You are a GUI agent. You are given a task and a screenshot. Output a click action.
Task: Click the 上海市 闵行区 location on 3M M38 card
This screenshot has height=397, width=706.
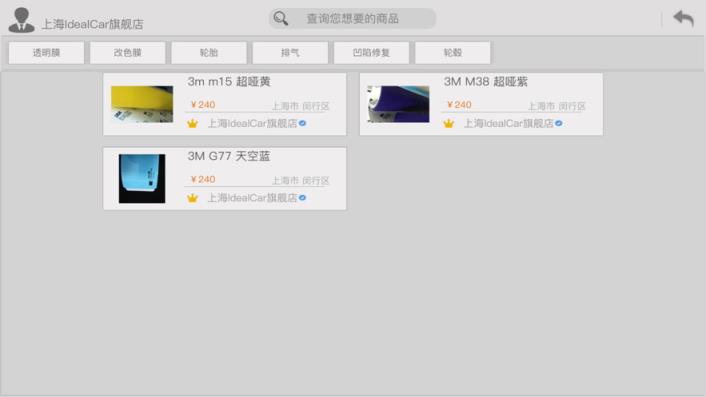[557, 106]
